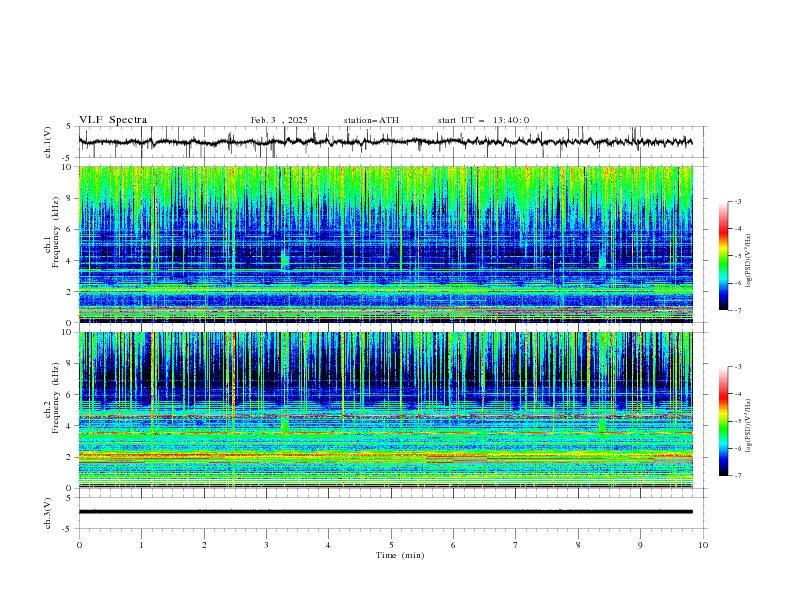Click the "0" tick on the time axis
The width and height of the screenshot is (792, 612).
(79, 545)
